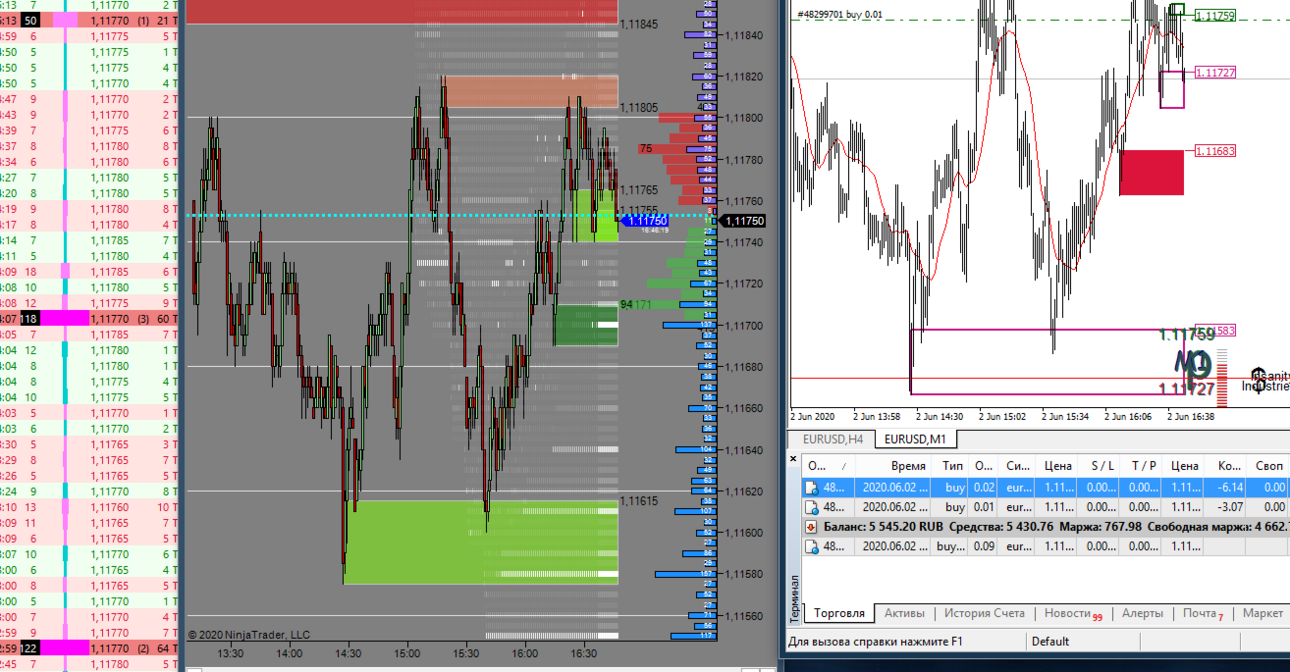
Task: Sort orders by the S / L column
Action: tap(1102, 466)
